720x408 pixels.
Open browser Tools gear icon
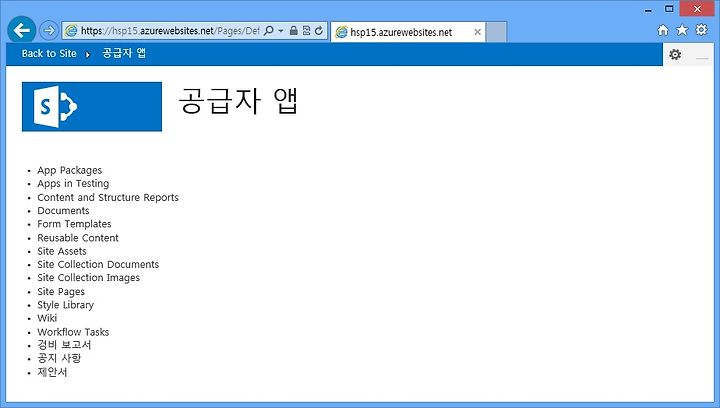tap(702, 30)
